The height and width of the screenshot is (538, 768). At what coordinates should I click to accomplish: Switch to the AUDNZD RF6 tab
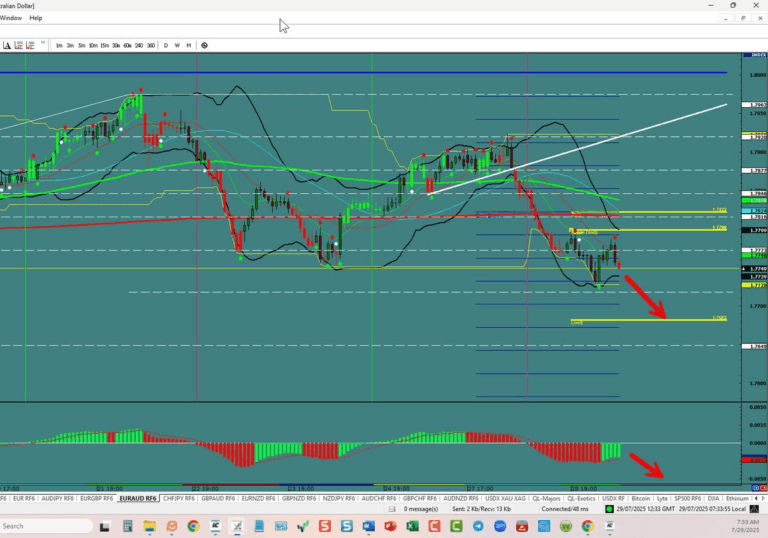coord(460,498)
